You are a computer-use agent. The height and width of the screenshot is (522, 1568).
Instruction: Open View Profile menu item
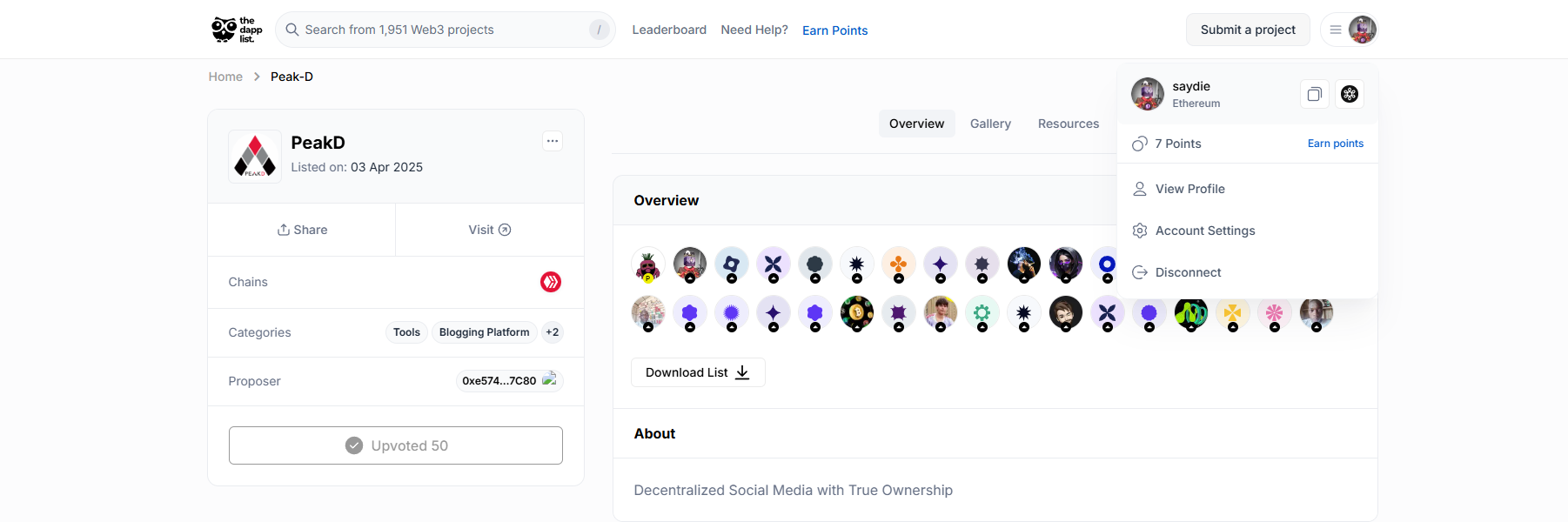(1247, 189)
